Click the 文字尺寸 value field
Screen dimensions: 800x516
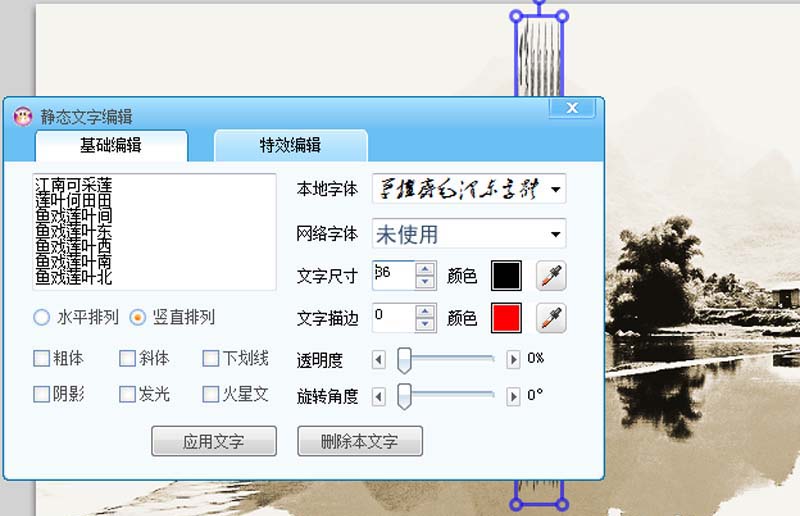(x=394, y=276)
